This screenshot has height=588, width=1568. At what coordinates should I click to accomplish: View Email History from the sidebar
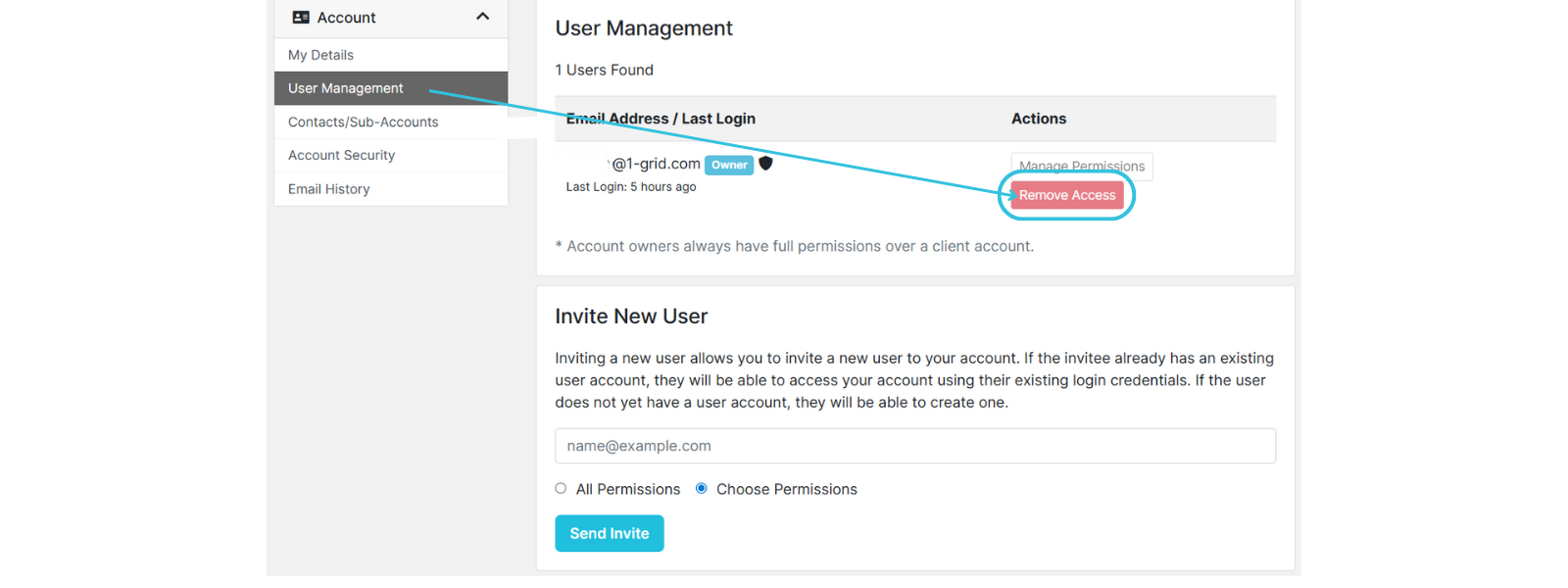click(x=328, y=189)
